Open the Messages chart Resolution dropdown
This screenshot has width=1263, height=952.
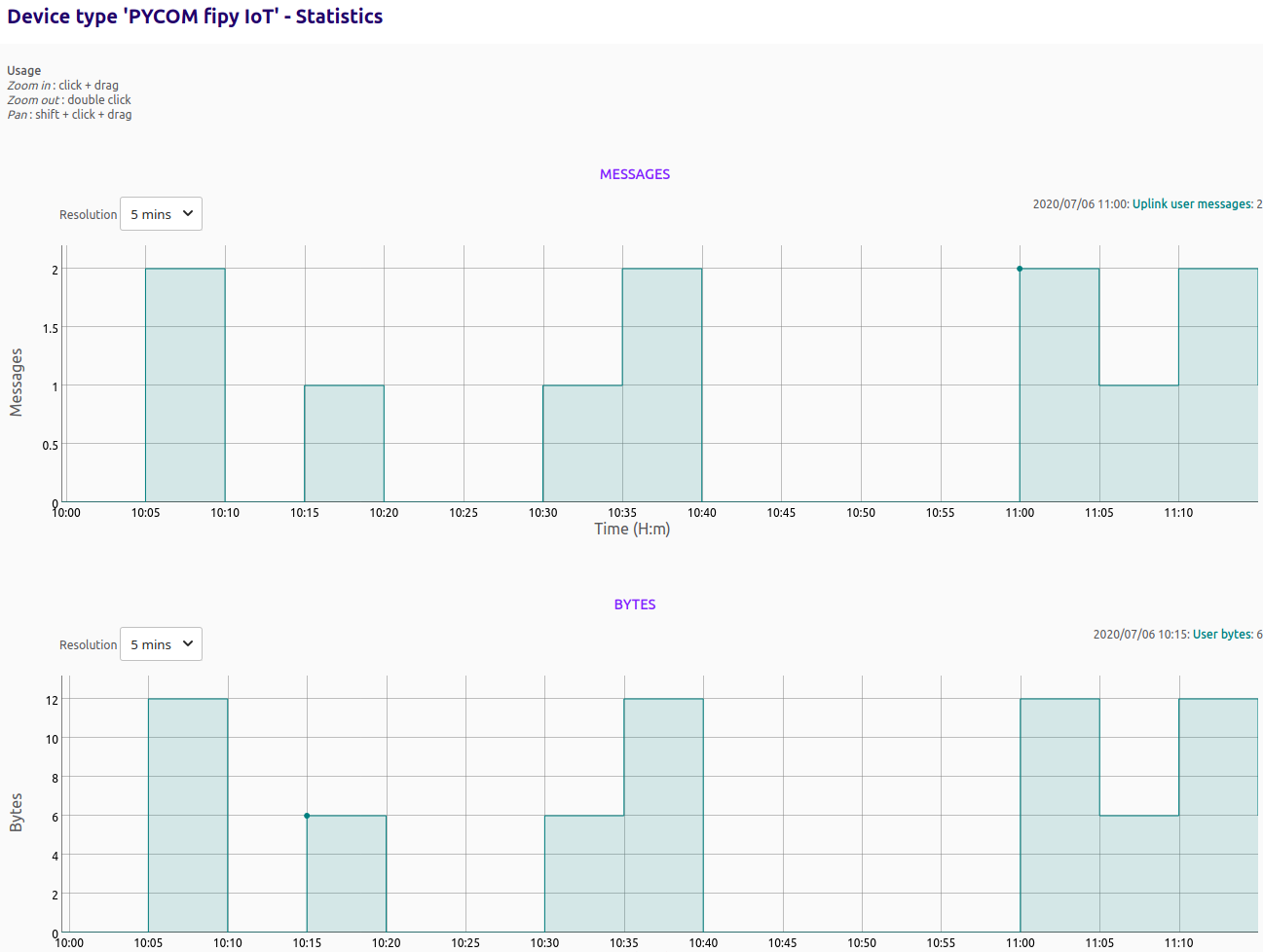tap(161, 214)
